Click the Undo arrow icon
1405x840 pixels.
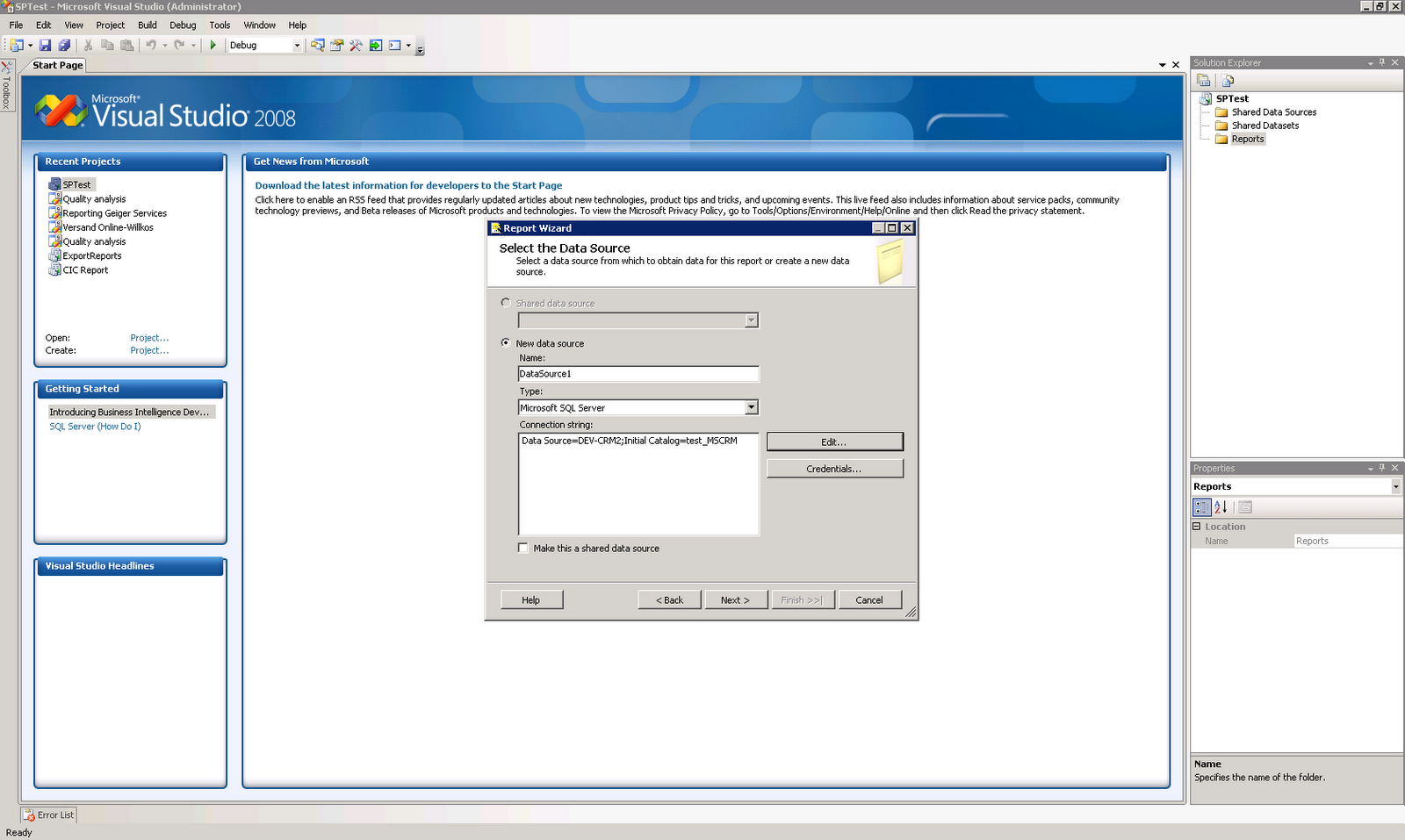coord(151,46)
